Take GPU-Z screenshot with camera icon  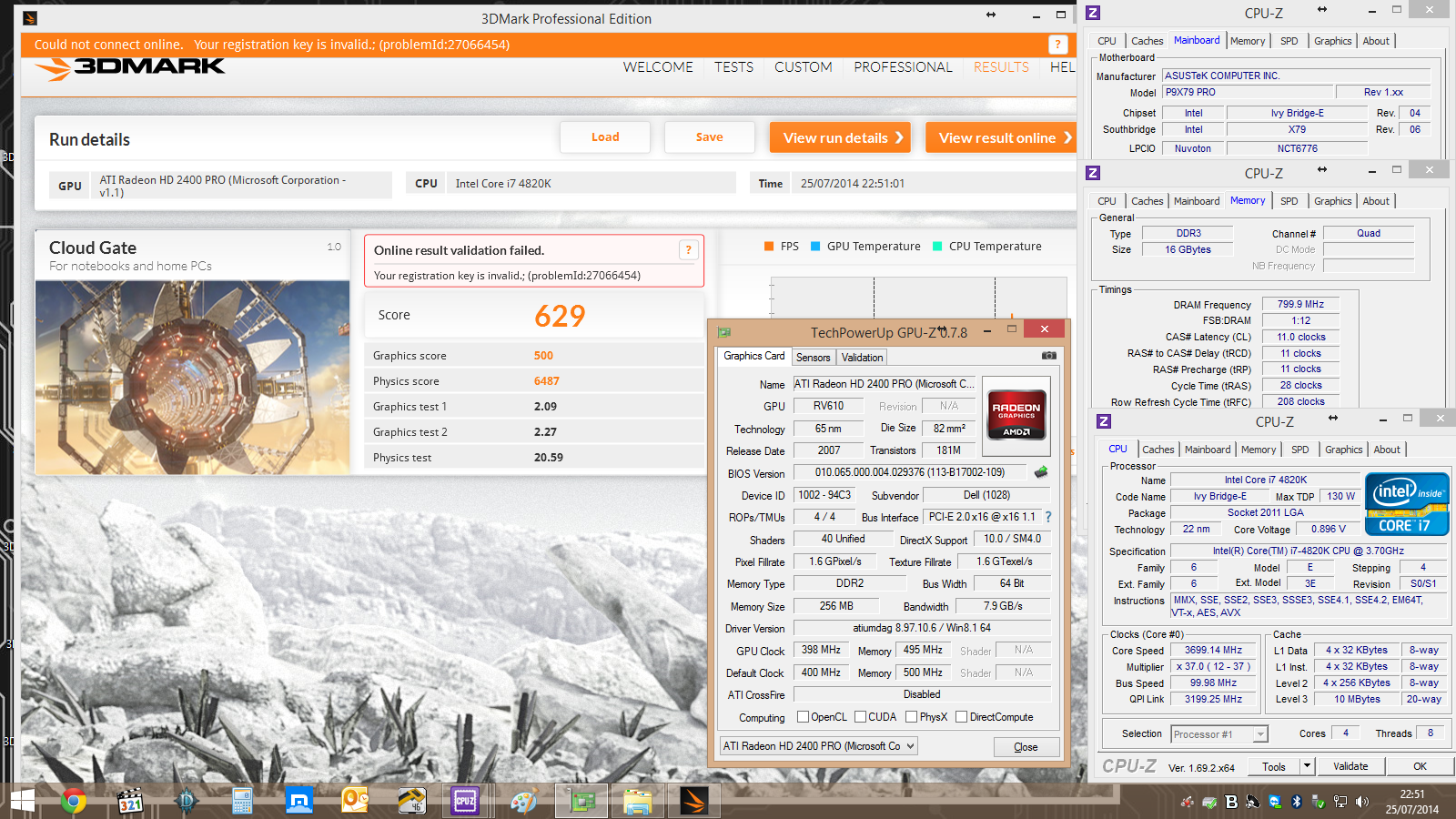[1049, 356]
